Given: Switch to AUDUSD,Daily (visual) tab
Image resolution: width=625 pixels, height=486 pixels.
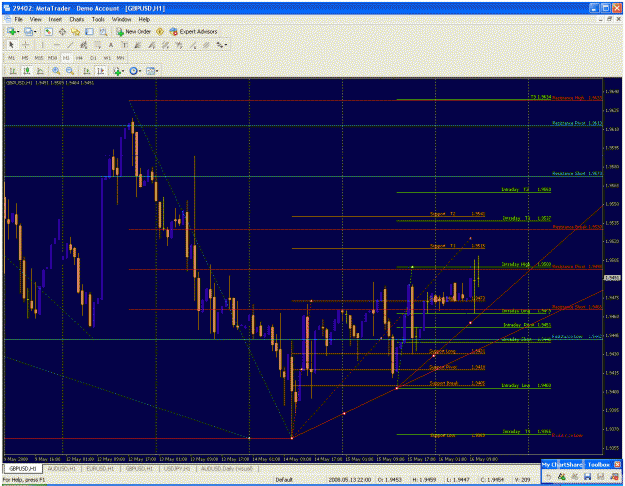Looking at the screenshot, I should [227, 469].
